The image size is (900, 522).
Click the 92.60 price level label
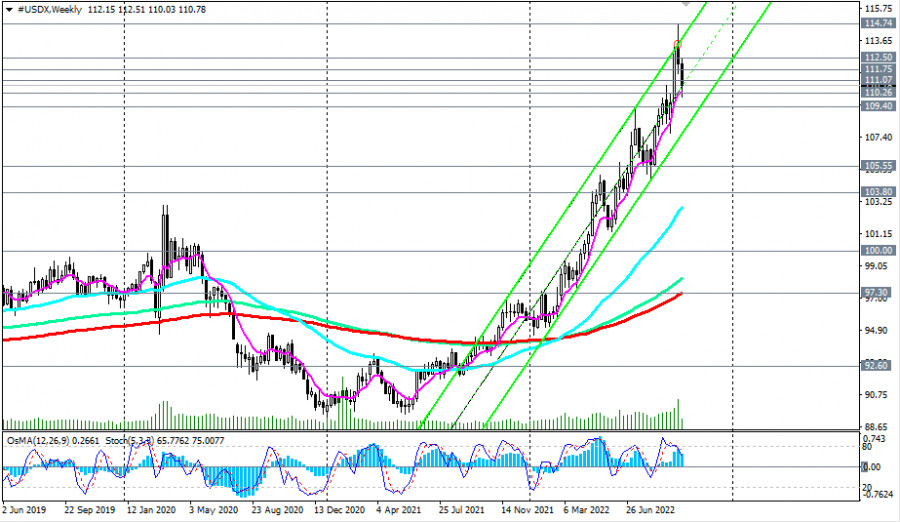[x=878, y=366]
